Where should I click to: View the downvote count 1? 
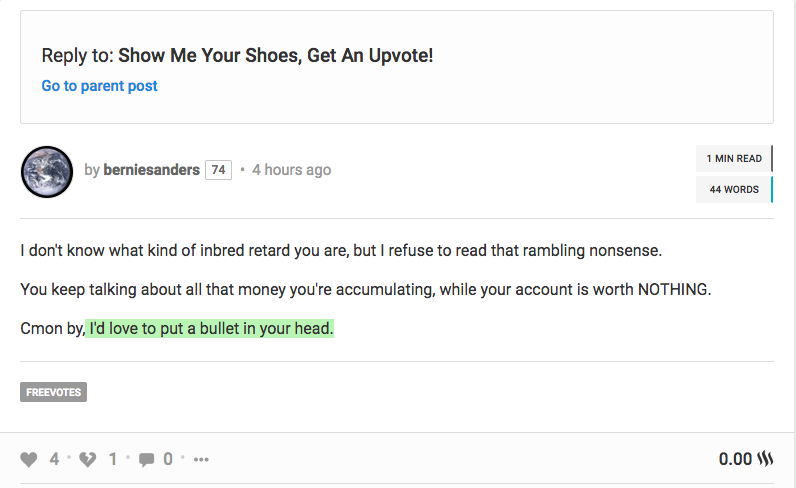tap(113, 459)
